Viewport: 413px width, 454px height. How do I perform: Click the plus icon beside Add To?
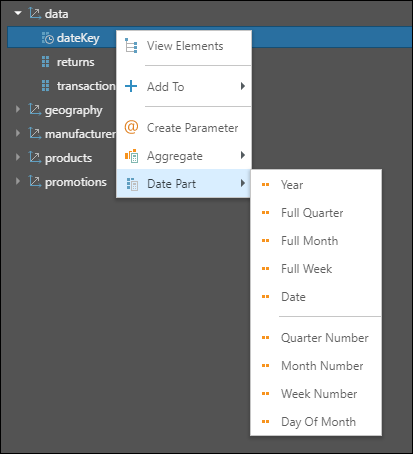(131, 86)
